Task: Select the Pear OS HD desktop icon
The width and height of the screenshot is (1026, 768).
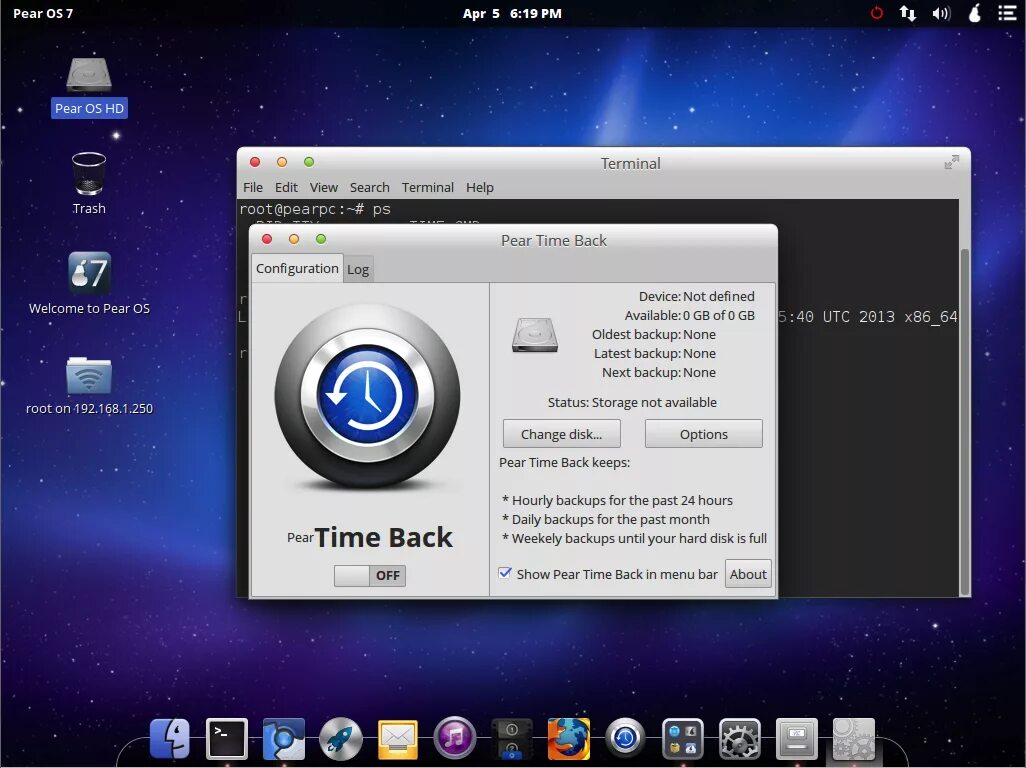Action: (x=89, y=87)
